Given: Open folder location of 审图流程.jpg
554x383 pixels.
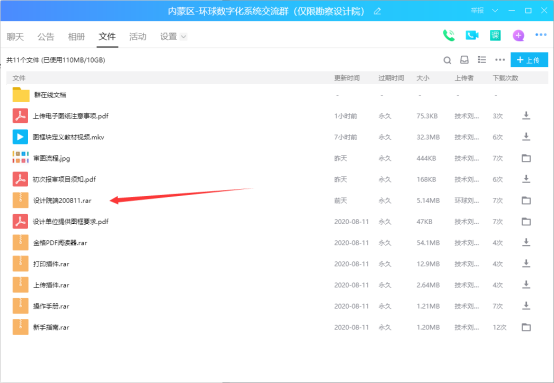Looking at the screenshot, I should tap(526, 158).
